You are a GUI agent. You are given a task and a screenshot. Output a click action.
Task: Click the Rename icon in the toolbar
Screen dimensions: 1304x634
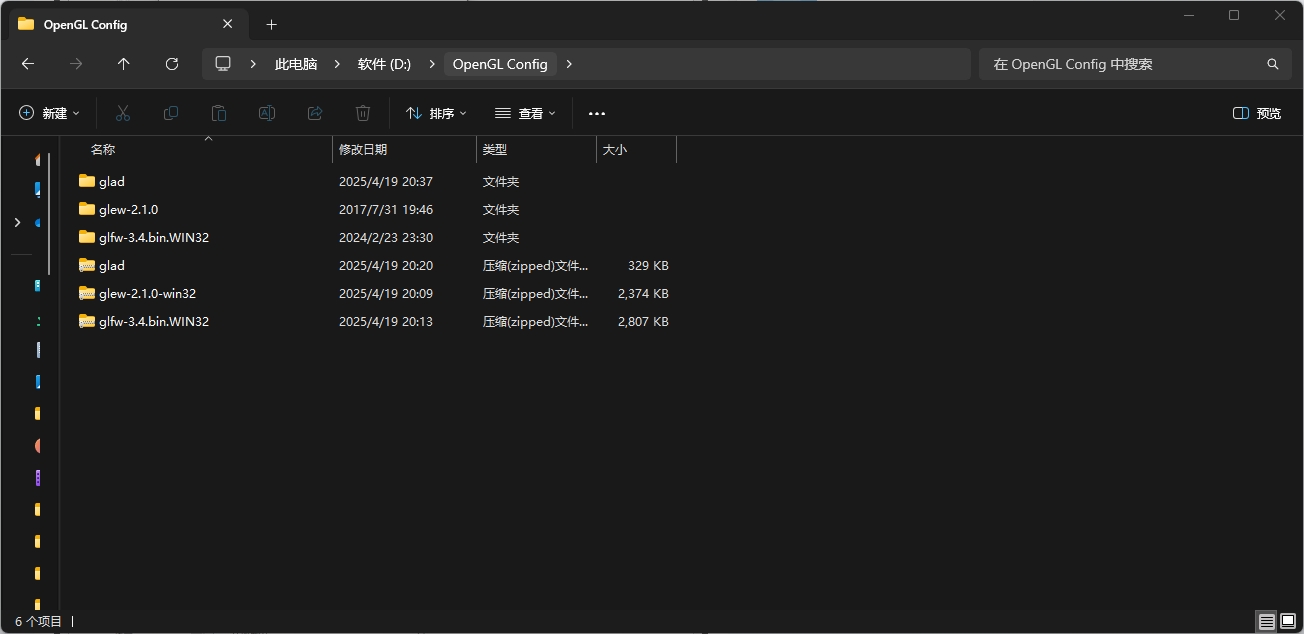click(267, 113)
